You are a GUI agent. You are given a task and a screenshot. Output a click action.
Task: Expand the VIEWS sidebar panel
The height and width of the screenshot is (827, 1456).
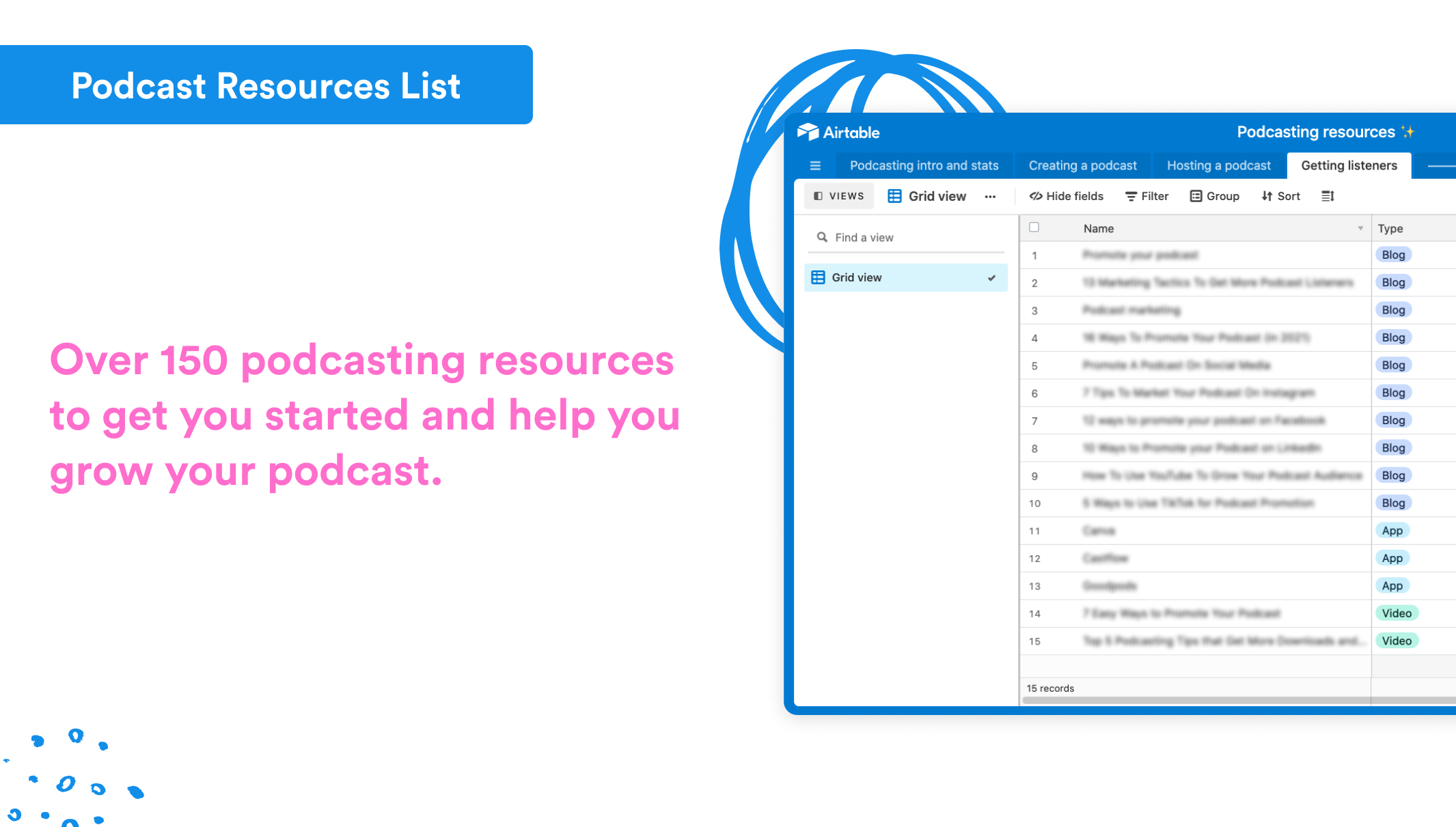coord(838,196)
